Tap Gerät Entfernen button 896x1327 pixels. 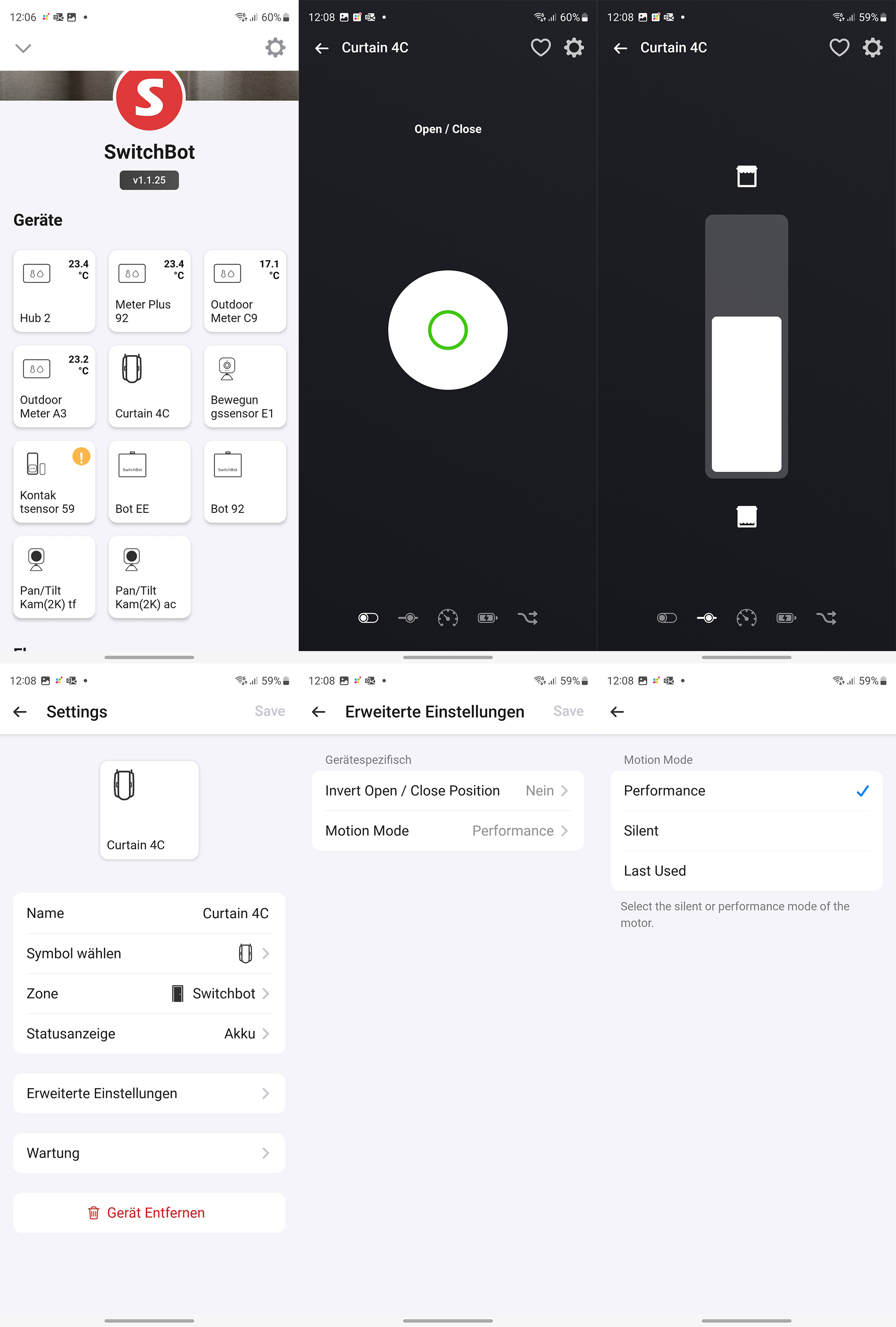pyautogui.click(x=149, y=1213)
